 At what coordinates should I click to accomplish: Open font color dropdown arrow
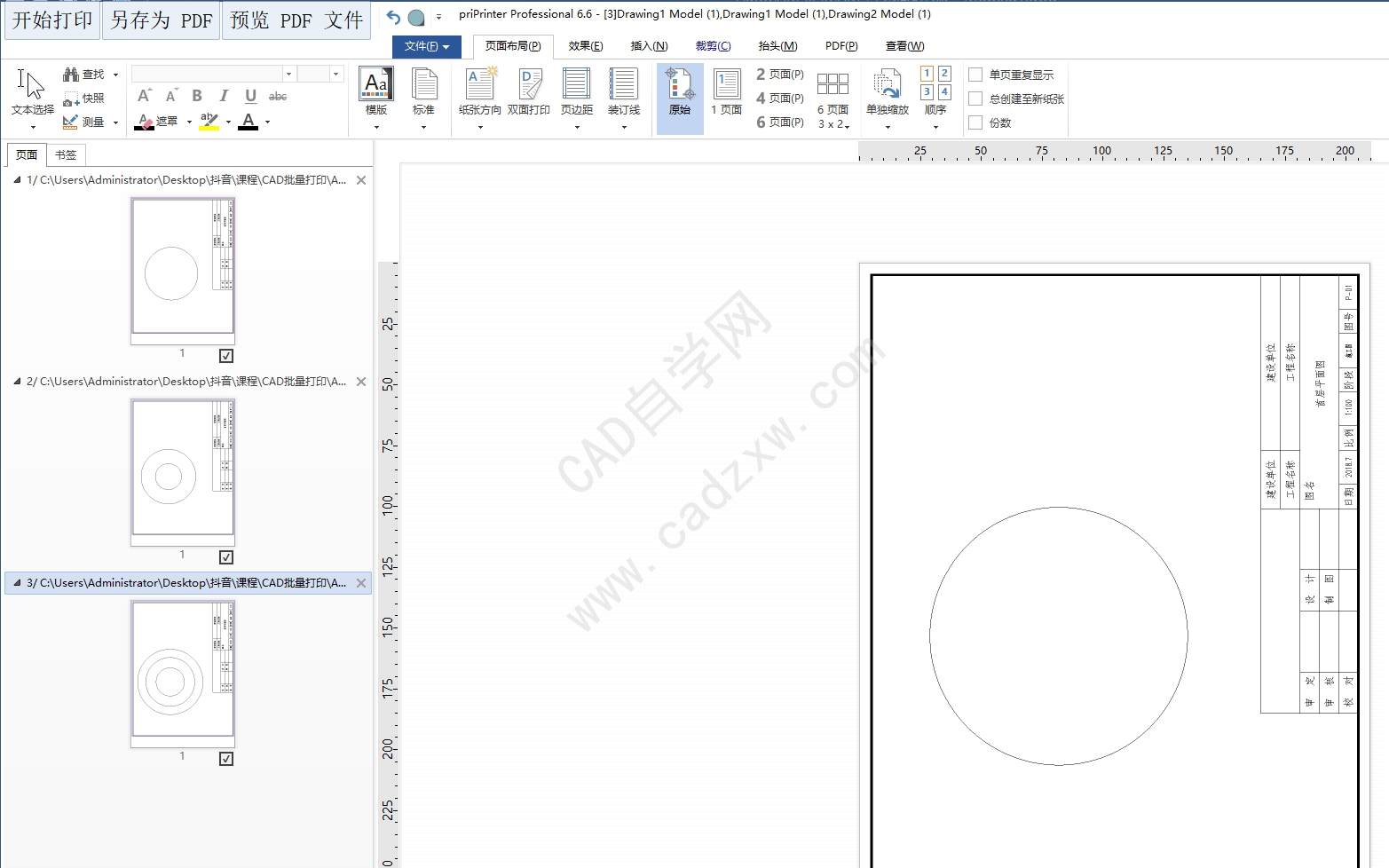tap(267, 122)
